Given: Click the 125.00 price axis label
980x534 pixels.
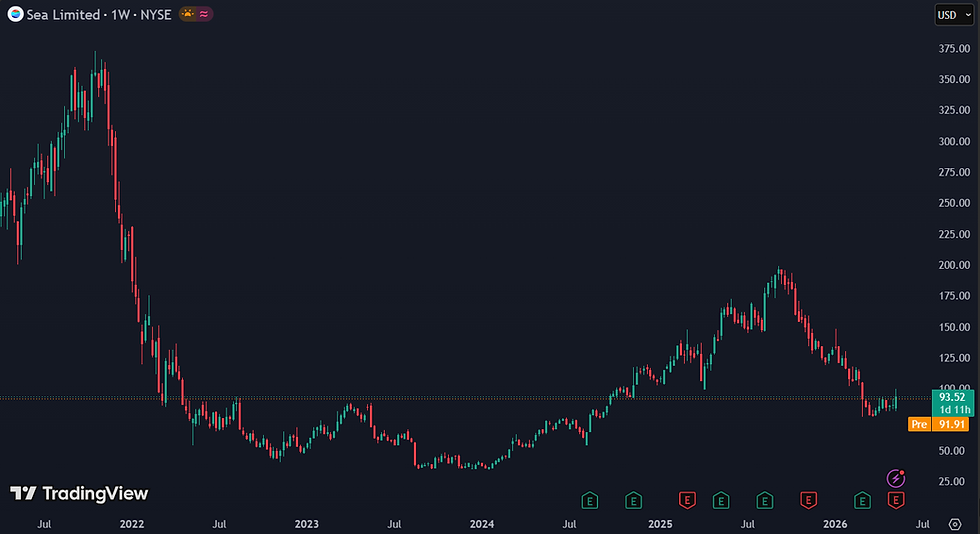Looking at the screenshot, I should (954, 358).
